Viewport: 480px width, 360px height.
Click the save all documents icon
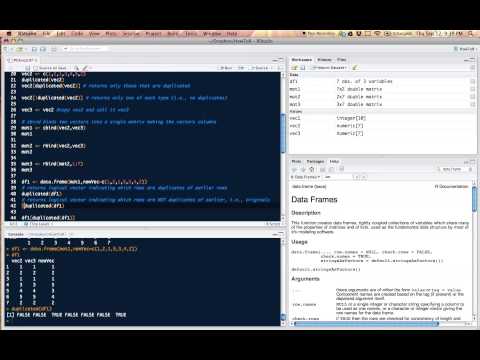43,49
